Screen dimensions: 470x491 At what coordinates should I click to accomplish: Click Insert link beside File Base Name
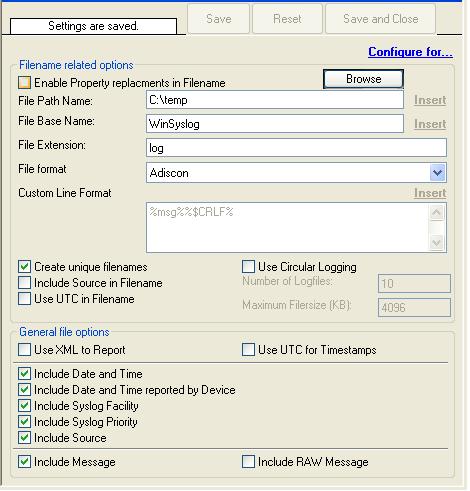[x=430, y=124]
